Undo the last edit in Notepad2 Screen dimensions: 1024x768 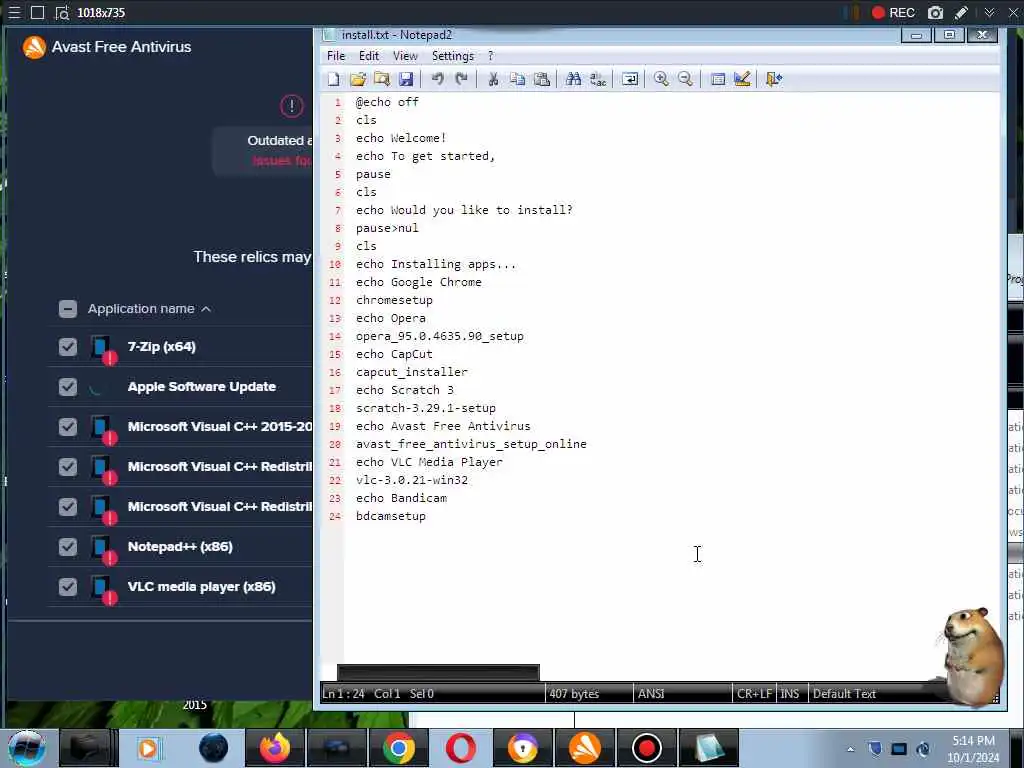coord(438,79)
